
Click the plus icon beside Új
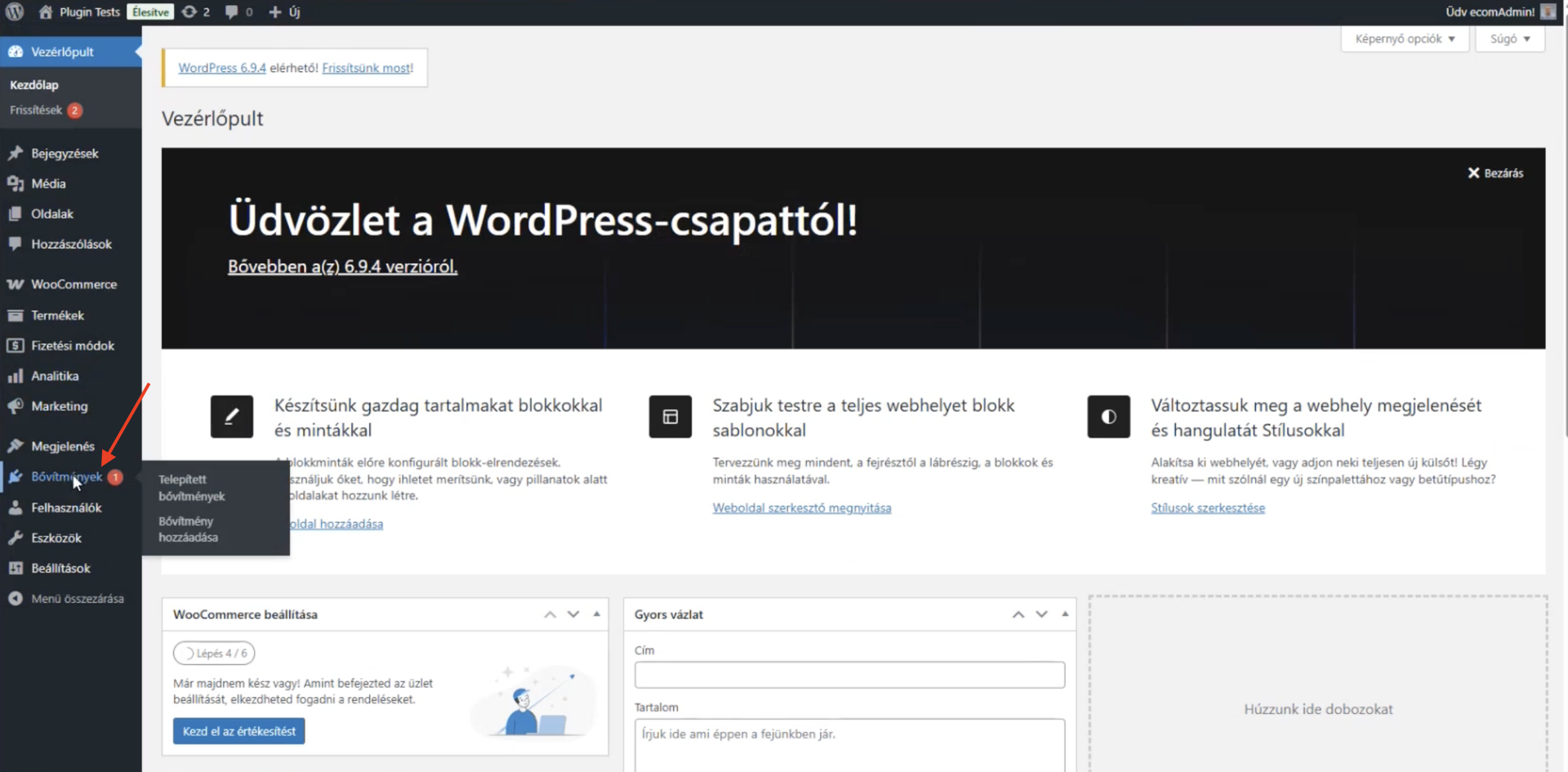275,12
